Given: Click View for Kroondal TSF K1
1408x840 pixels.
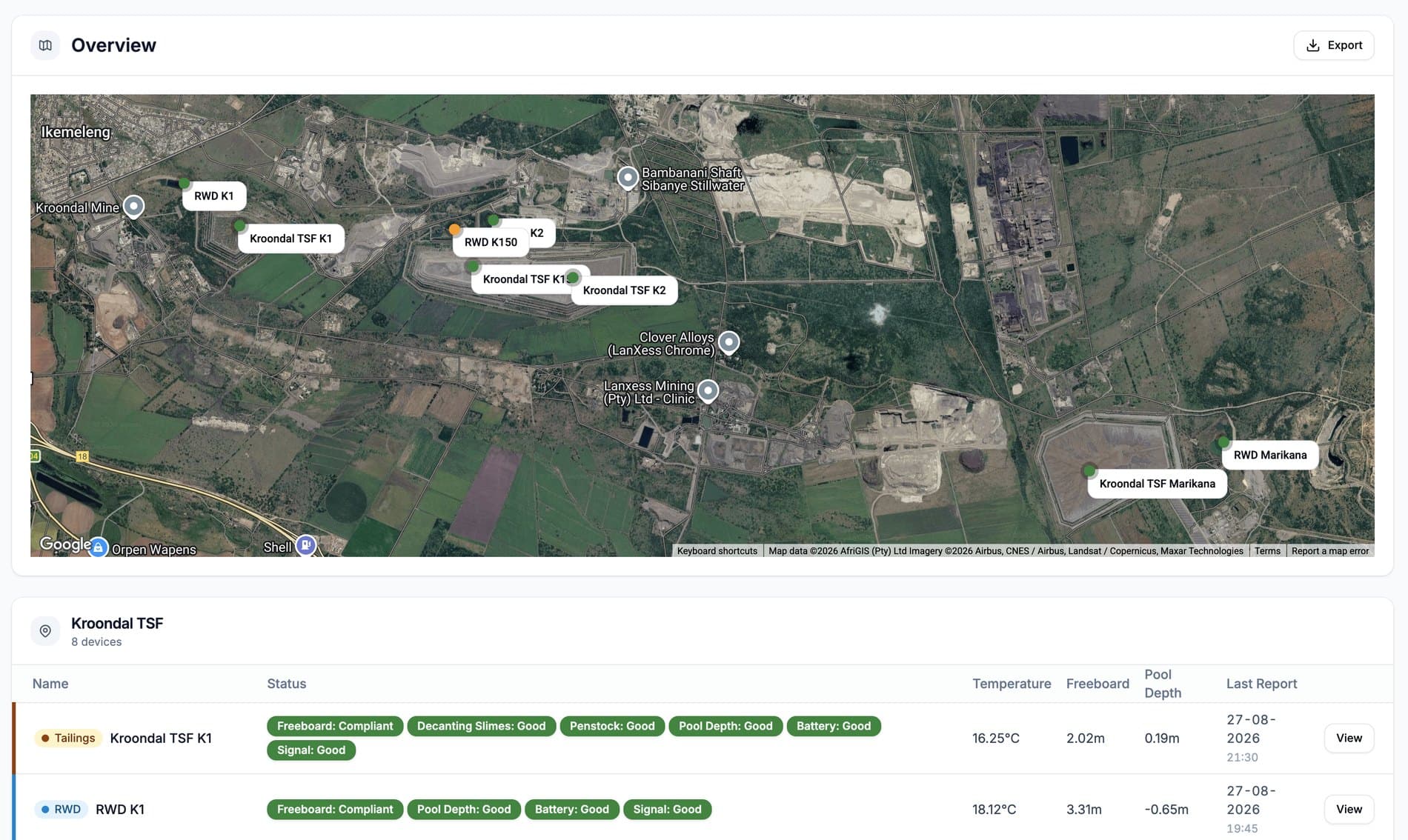Looking at the screenshot, I should tap(1349, 739).
